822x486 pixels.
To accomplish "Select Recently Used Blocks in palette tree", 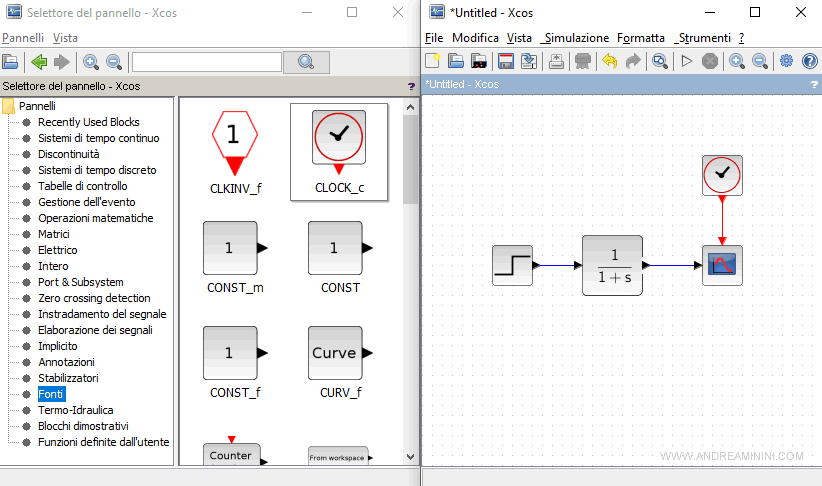I will 89,122.
